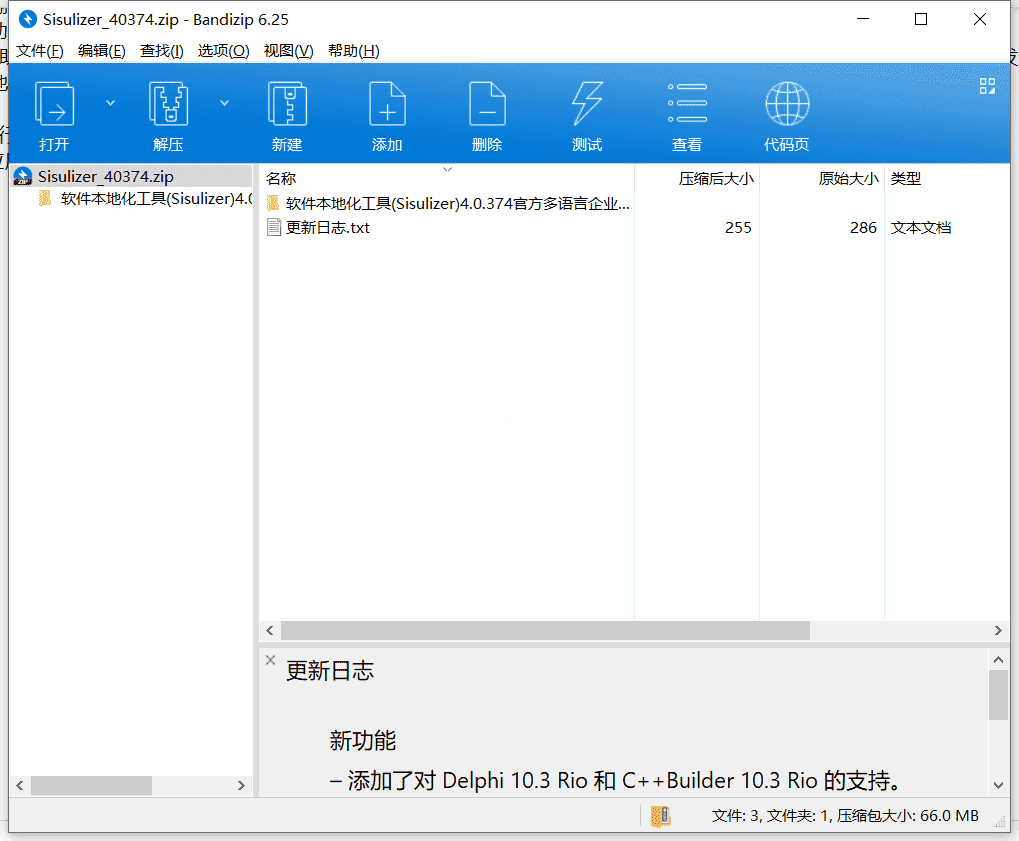
Task: Expand the 打开 dropdown arrow
Action: 110,103
